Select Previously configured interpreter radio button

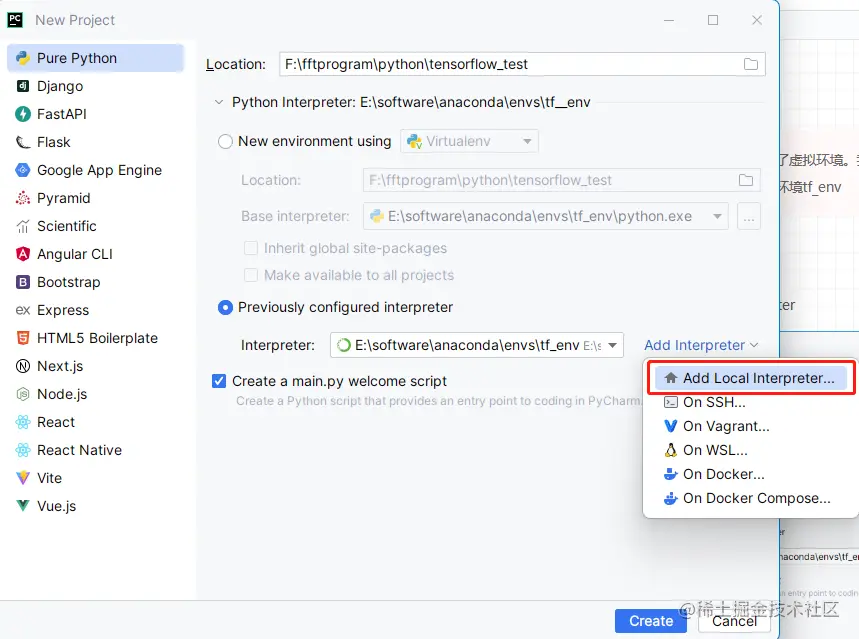click(x=225, y=307)
